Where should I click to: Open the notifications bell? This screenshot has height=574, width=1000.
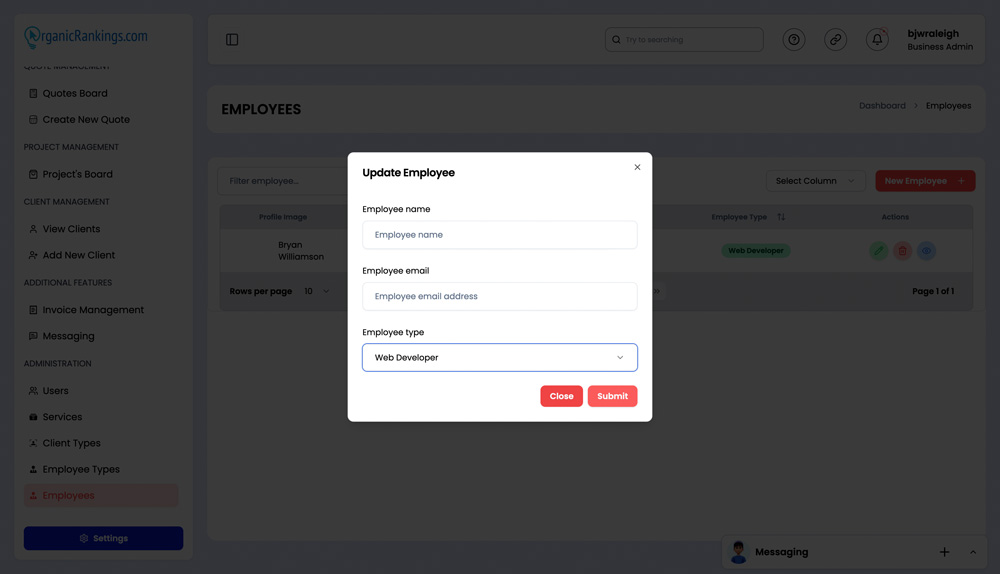[x=877, y=40]
